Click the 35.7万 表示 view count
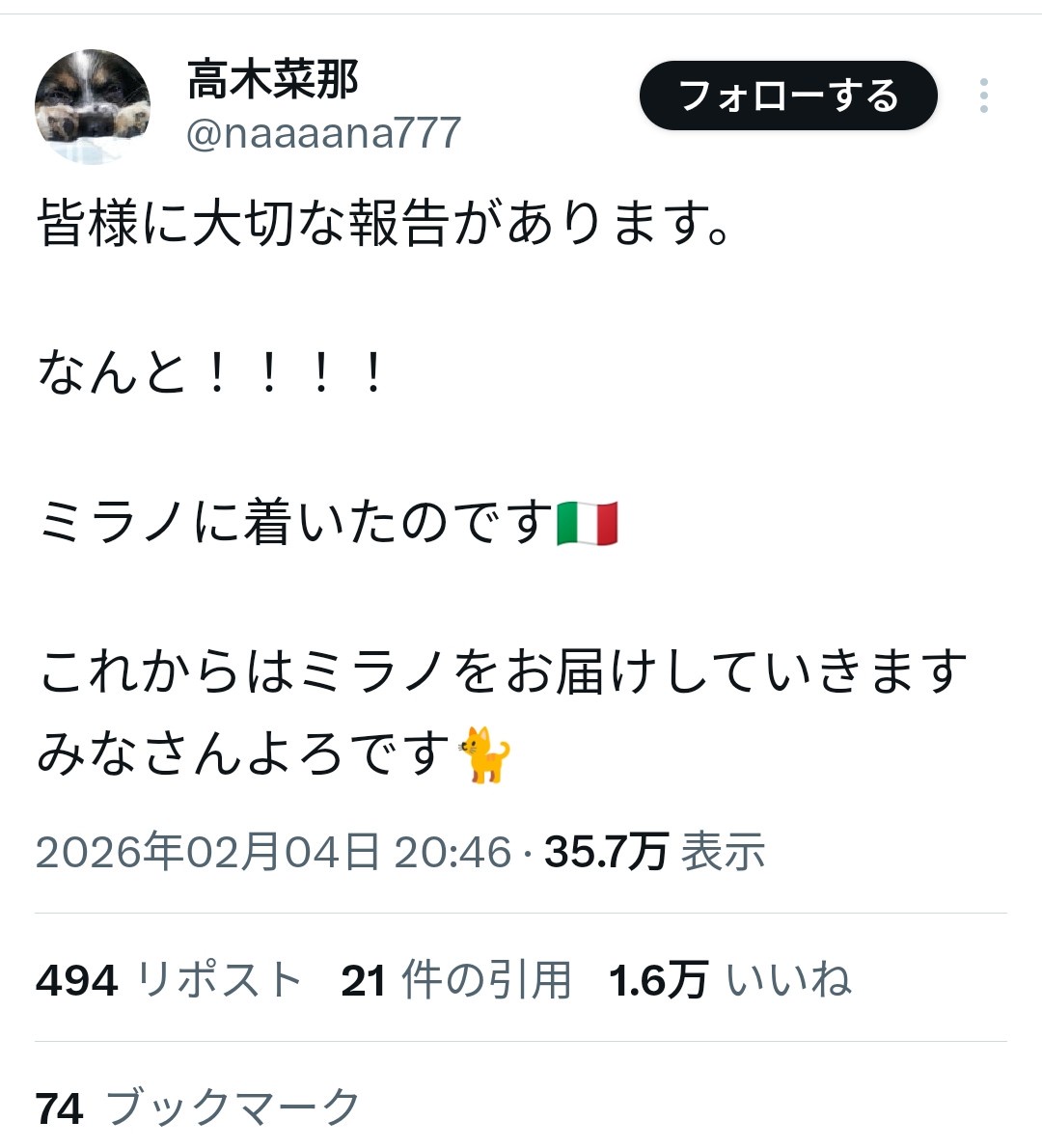Viewport: 1042px width, 1148px height. click(655, 852)
